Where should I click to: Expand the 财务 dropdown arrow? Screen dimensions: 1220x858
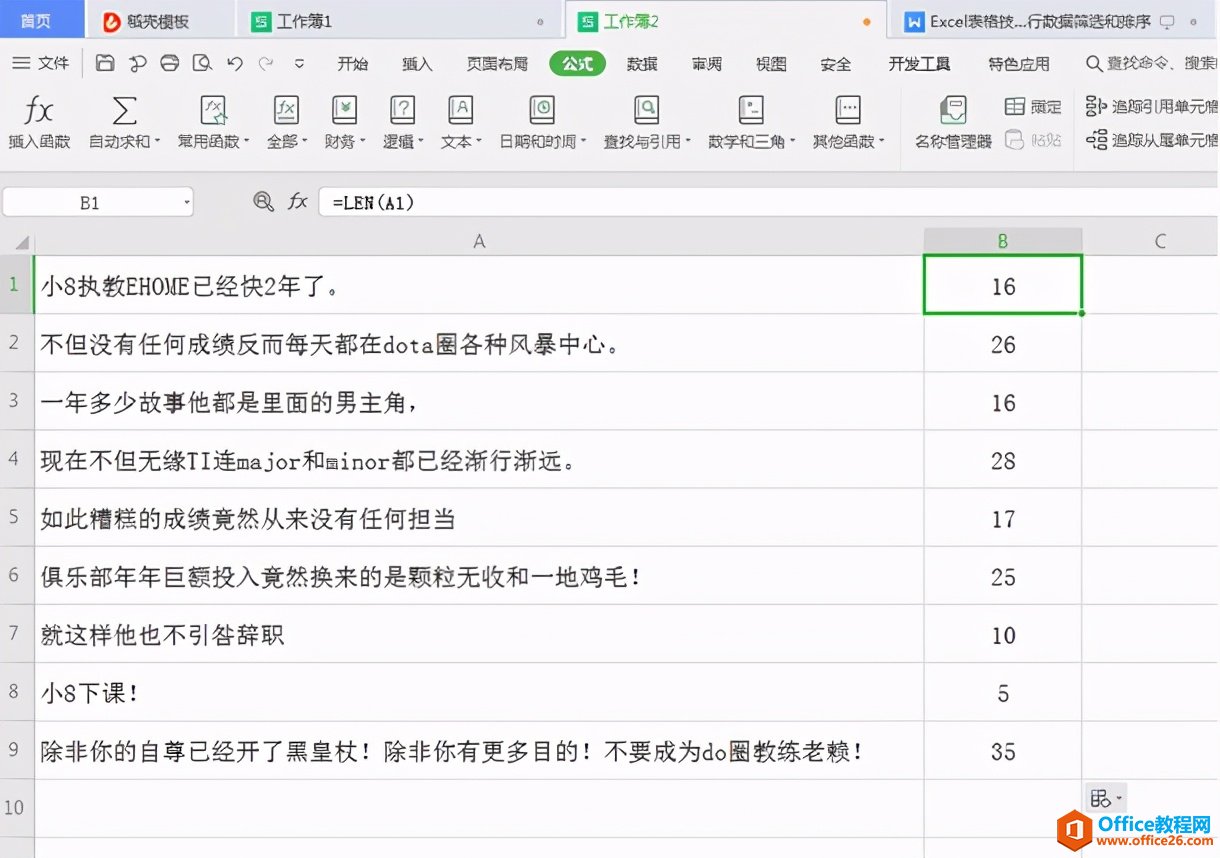click(362, 142)
